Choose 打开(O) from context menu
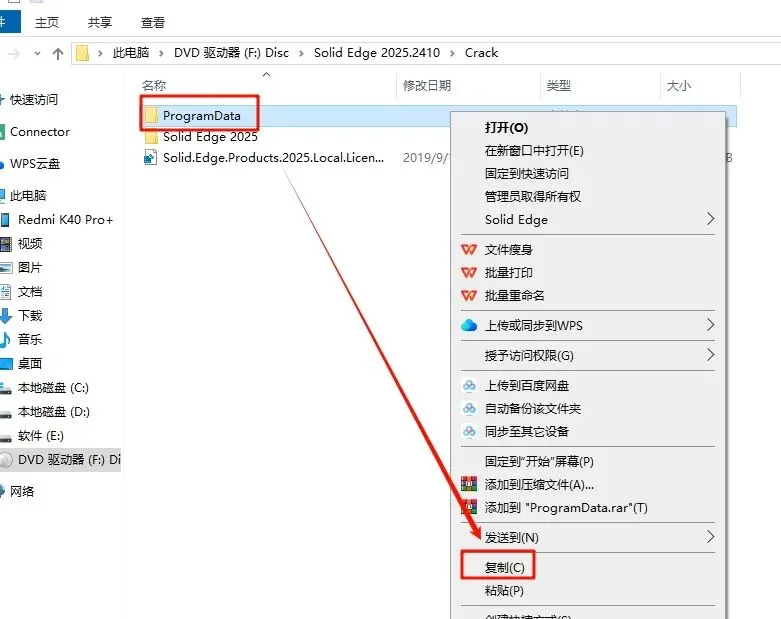Viewport: 781px width, 619px height. 507,127
